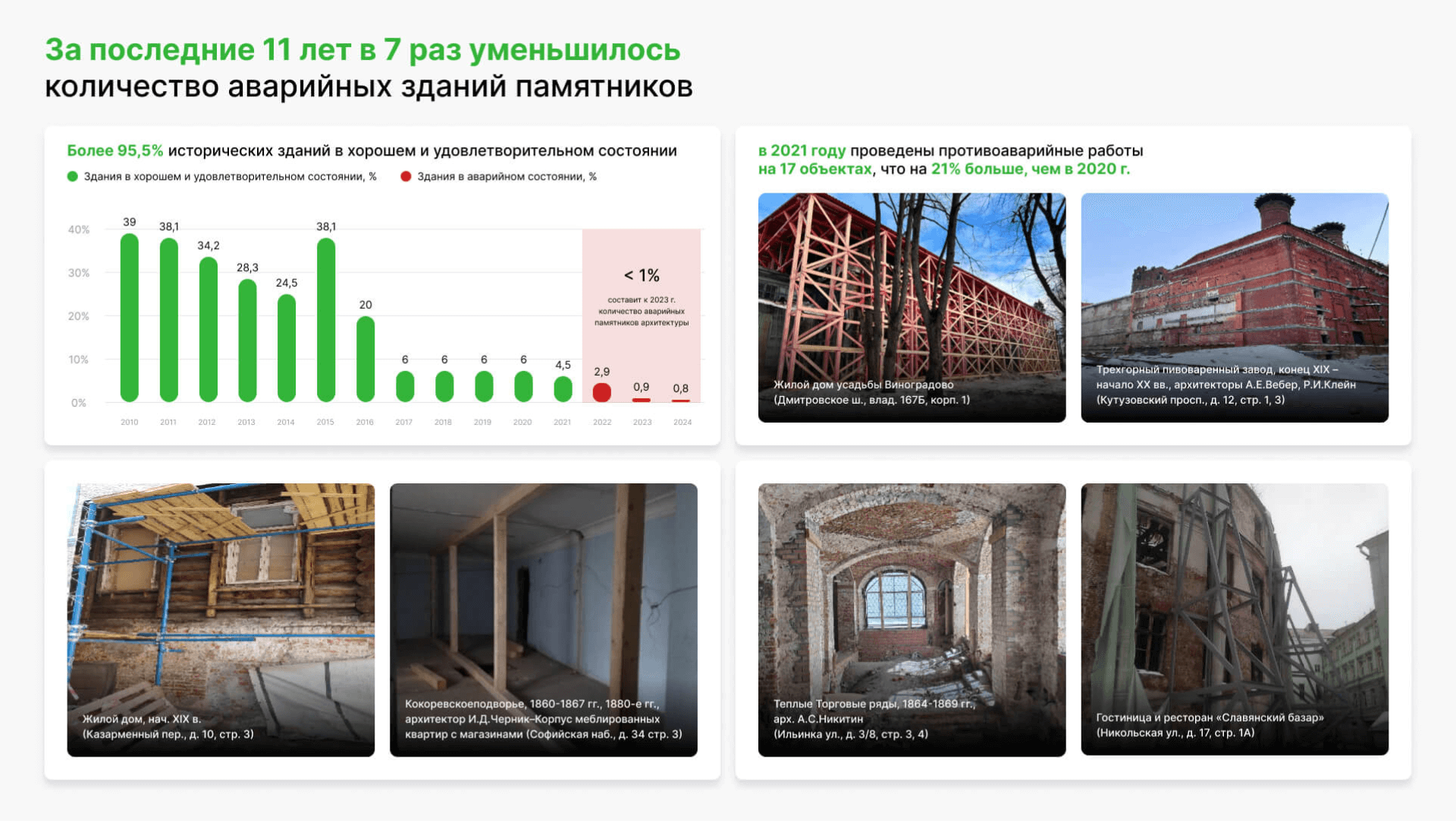Open the Vinogradovo estate house photo
The height and width of the screenshot is (821, 1456).
click(912, 307)
